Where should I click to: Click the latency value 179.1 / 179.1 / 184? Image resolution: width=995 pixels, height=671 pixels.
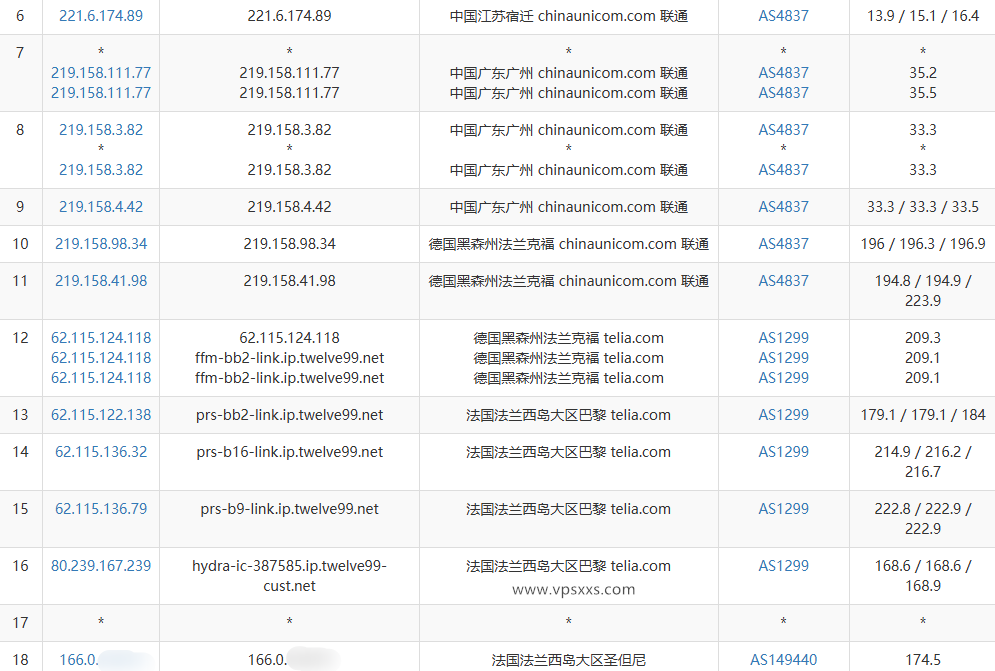(x=923, y=415)
